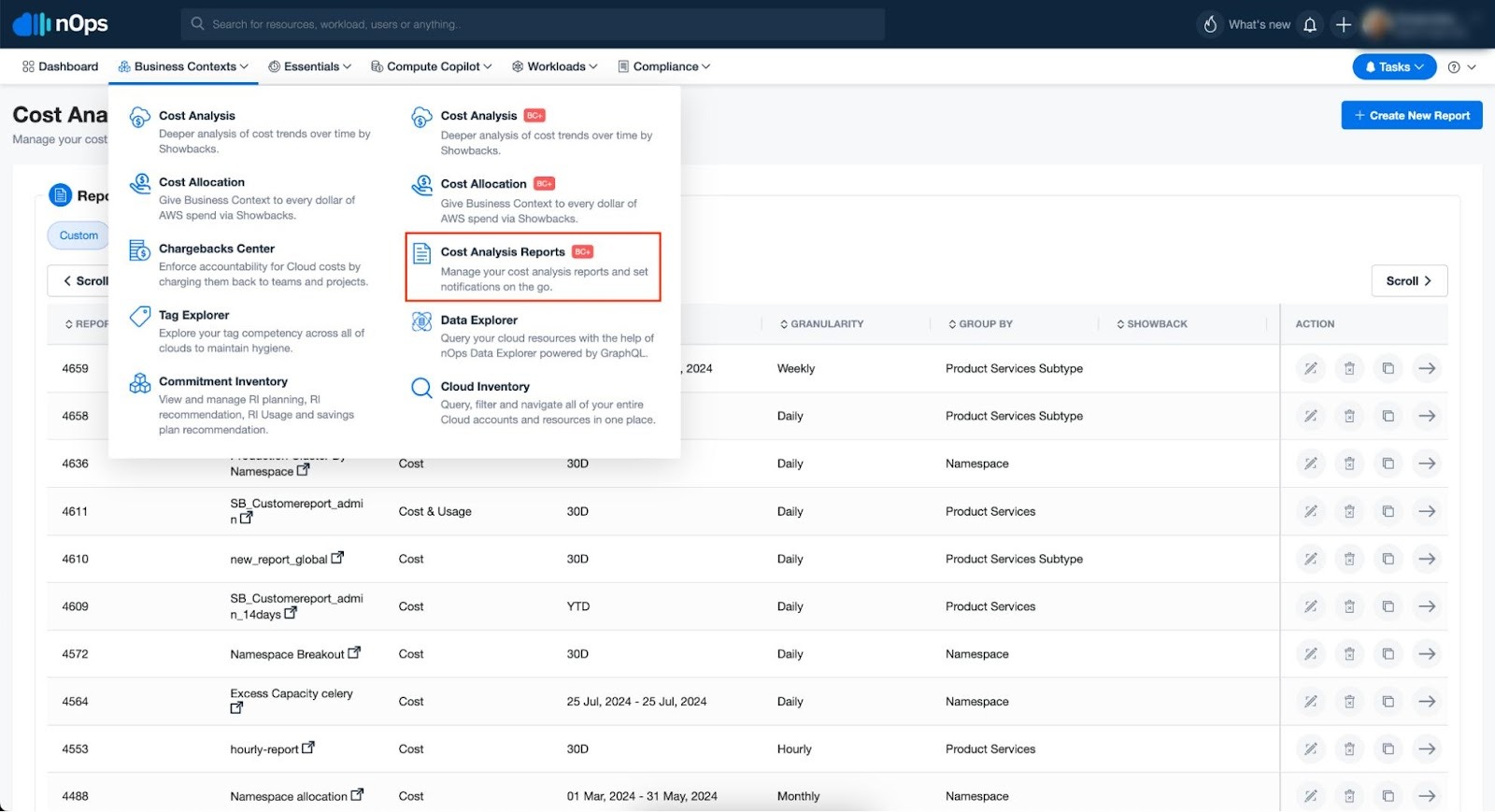1495x812 pixels.
Task: Open Namespace Breakout external link icon
Action: pyautogui.click(x=354, y=653)
